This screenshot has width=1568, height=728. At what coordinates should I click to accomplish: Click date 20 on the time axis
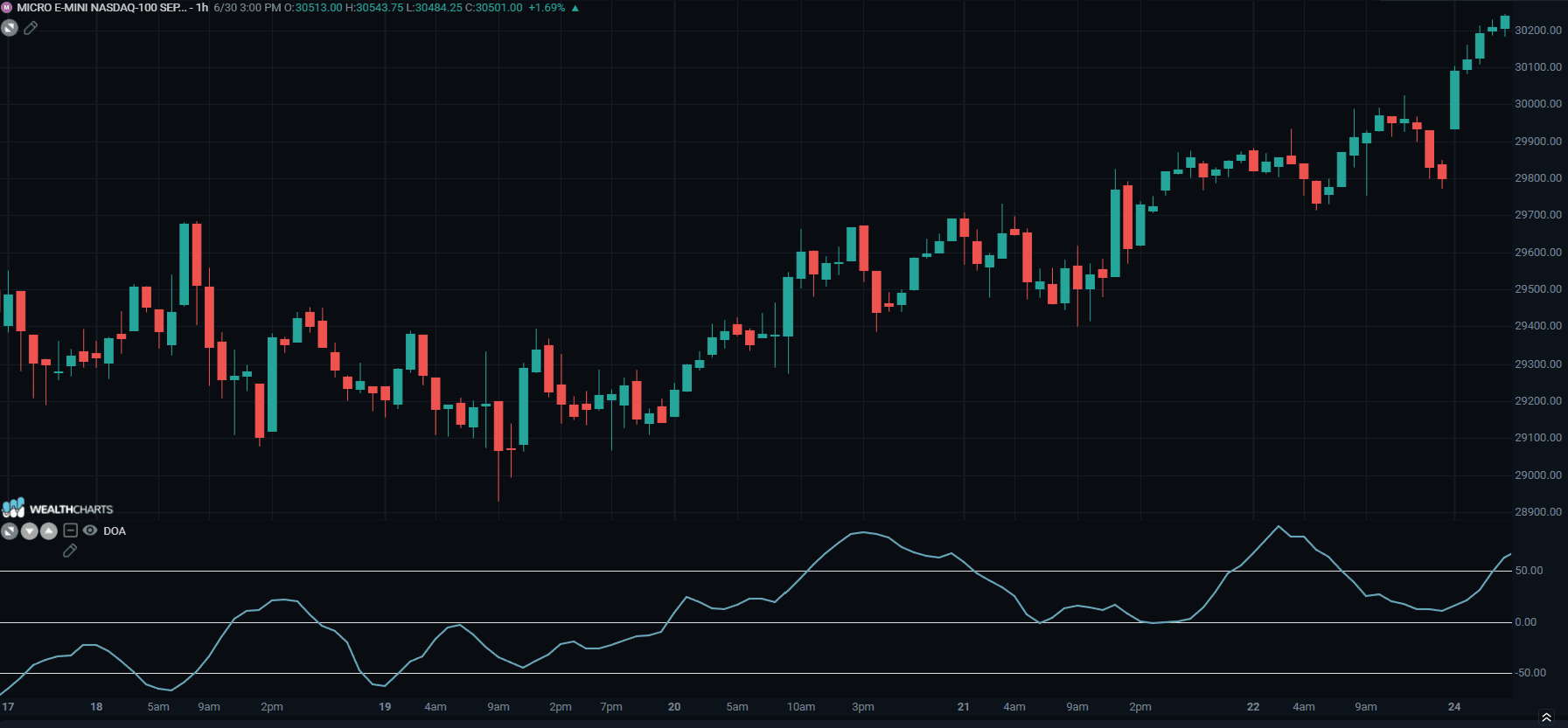tap(674, 706)
